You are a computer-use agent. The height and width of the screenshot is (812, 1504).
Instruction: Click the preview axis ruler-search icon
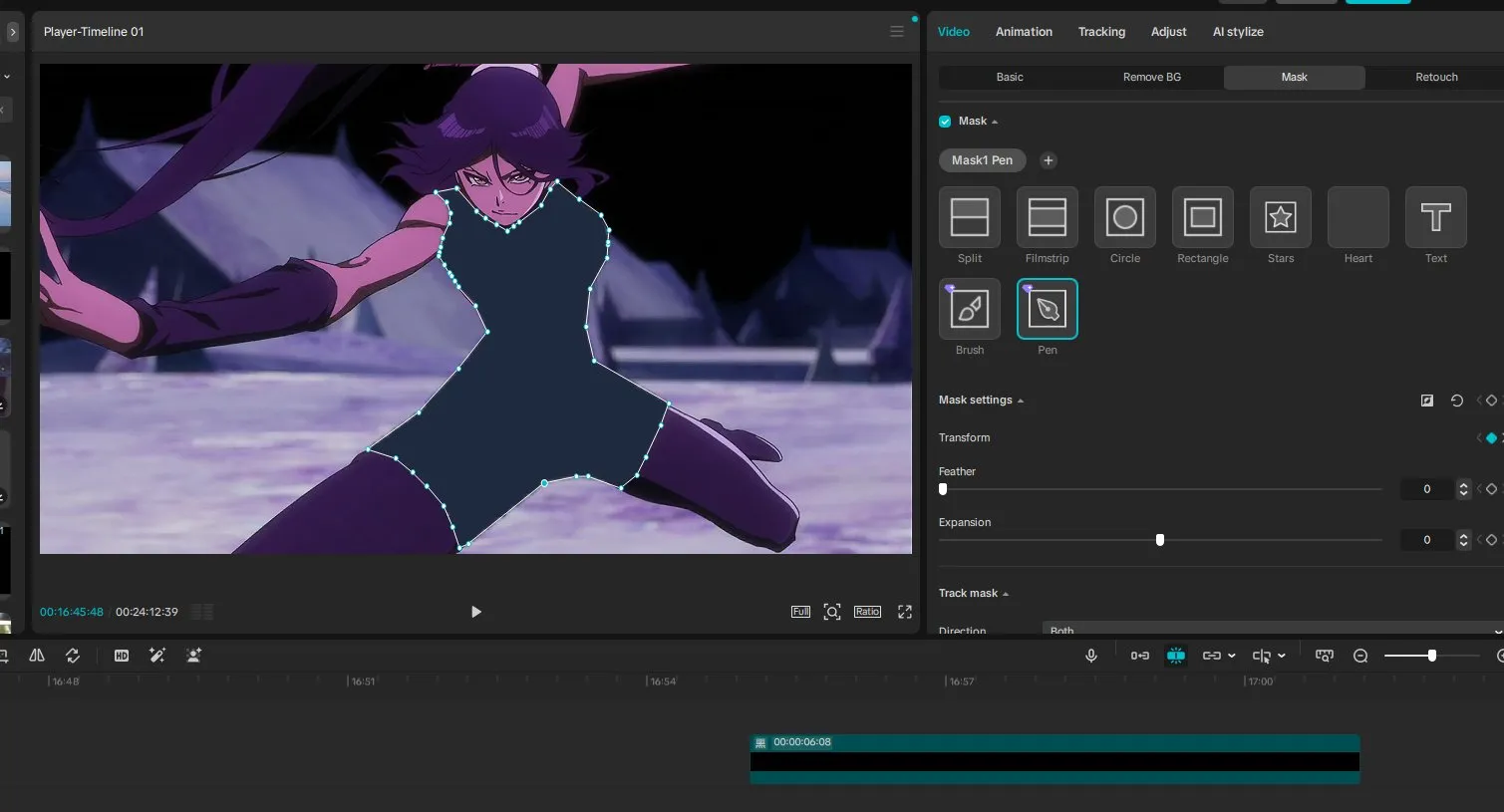point(1324,656)
